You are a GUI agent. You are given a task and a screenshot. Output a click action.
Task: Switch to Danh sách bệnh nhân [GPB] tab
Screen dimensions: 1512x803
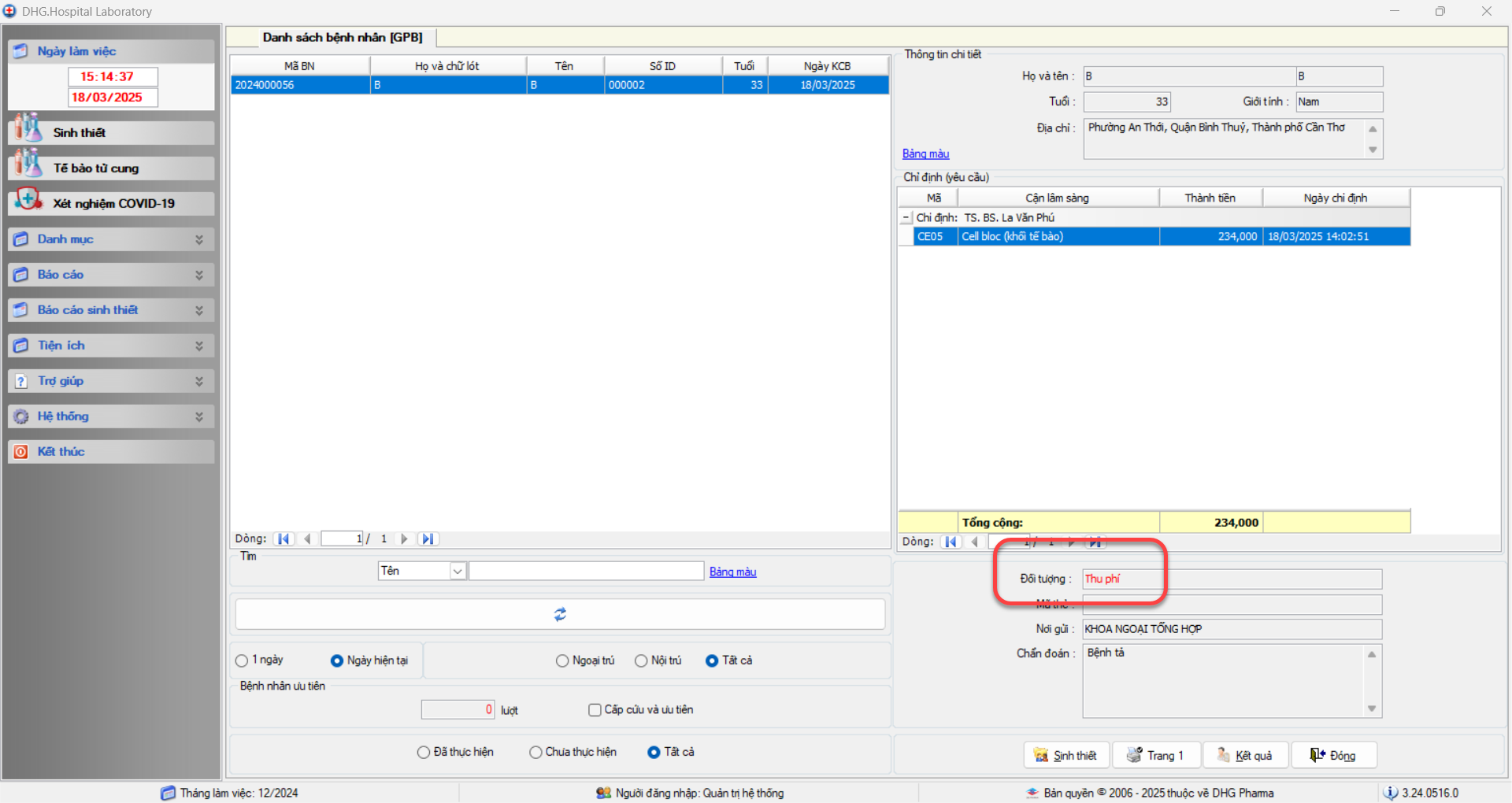pyautogui.click(x=343, y=37)
